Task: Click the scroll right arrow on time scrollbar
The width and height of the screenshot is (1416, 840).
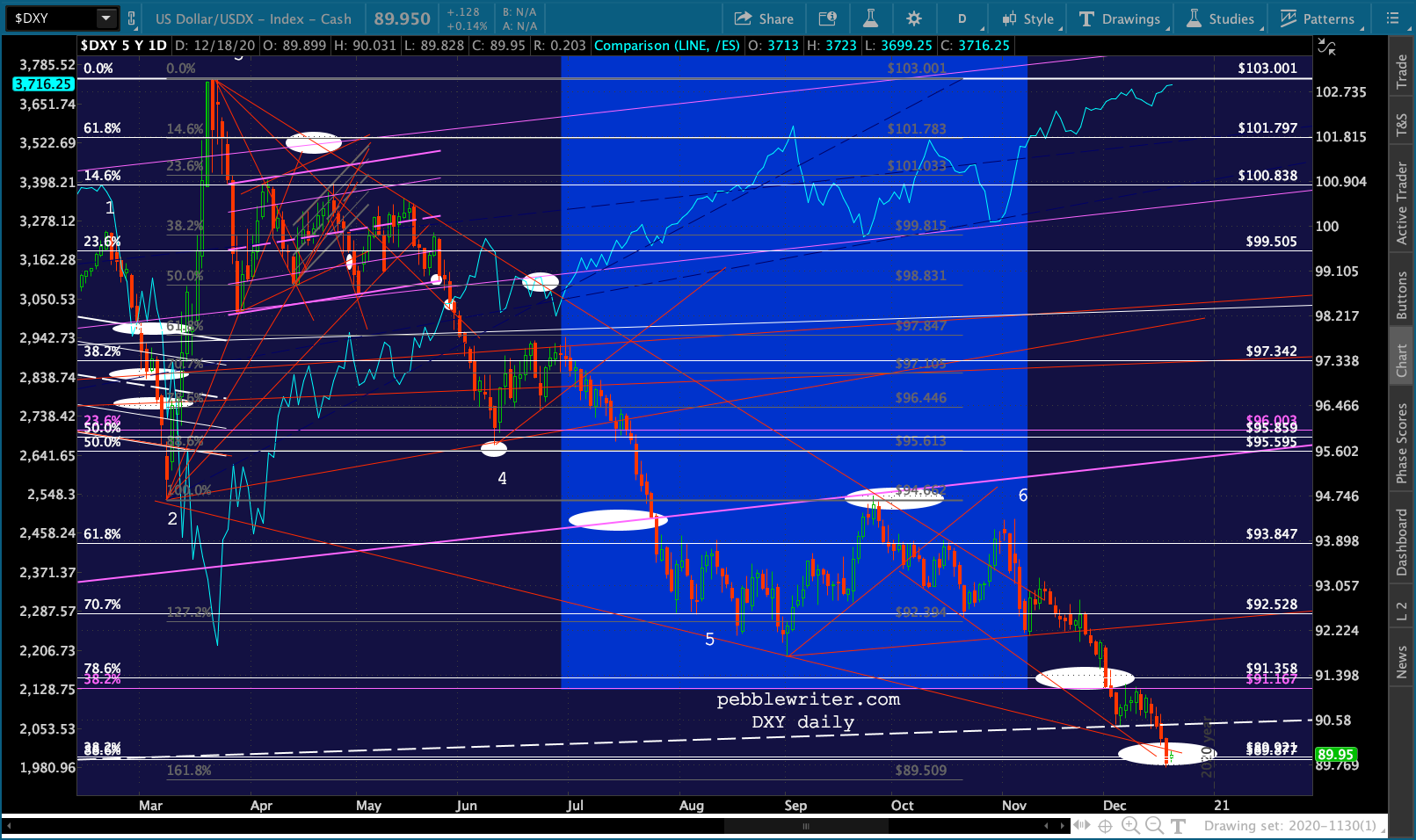Action: point(1061,826)
